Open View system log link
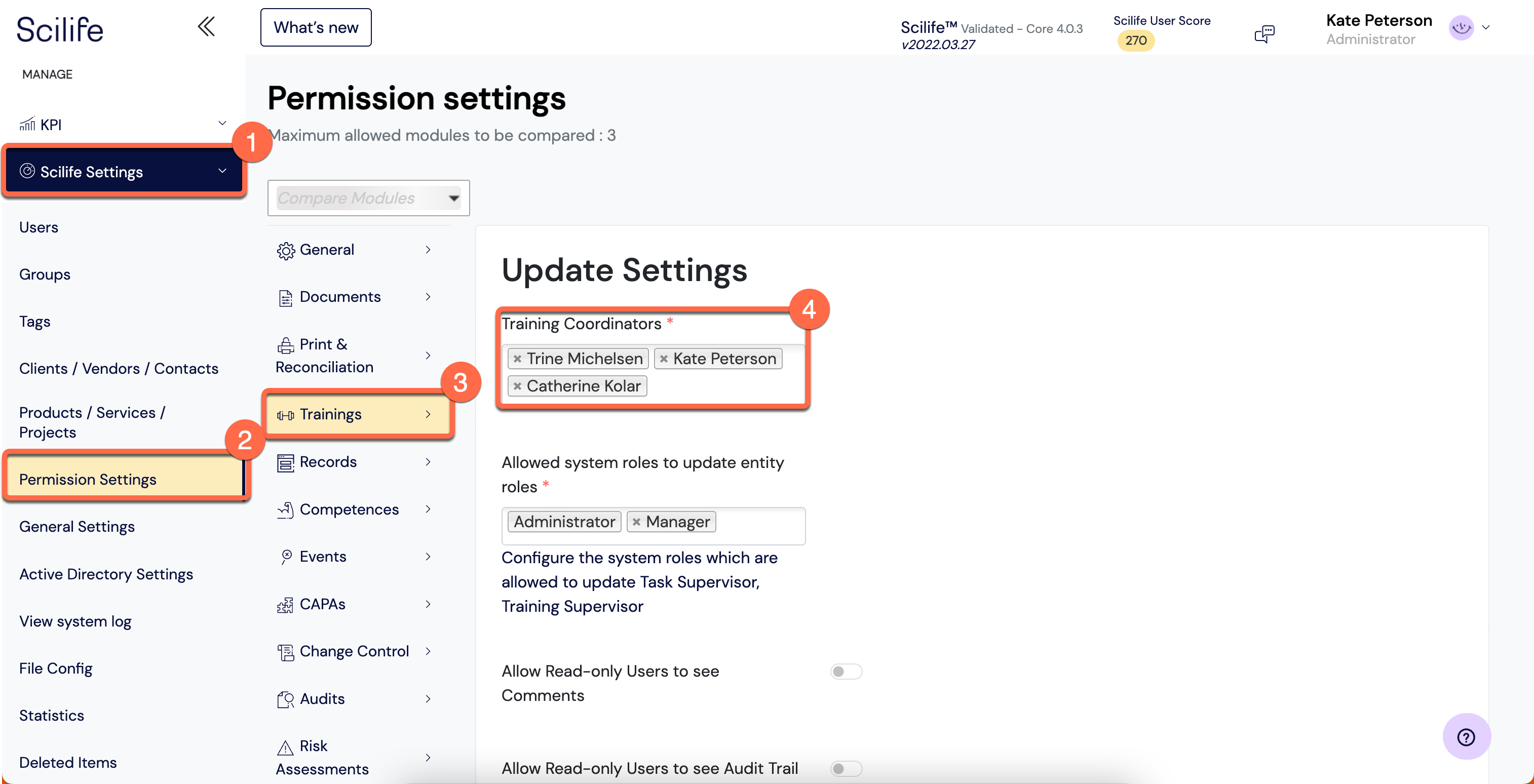 [75, 621]
